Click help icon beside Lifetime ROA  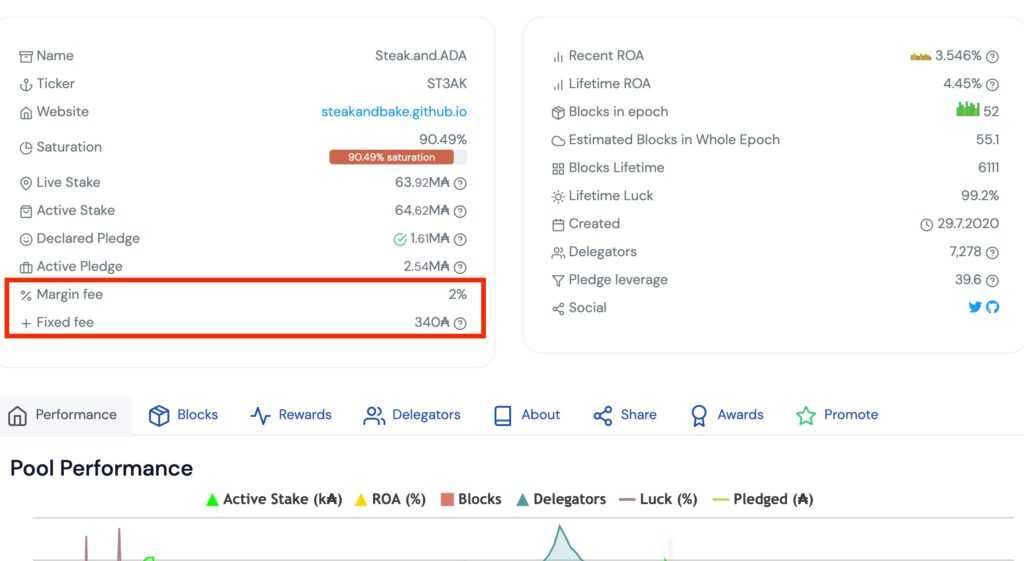coord(992,85)
